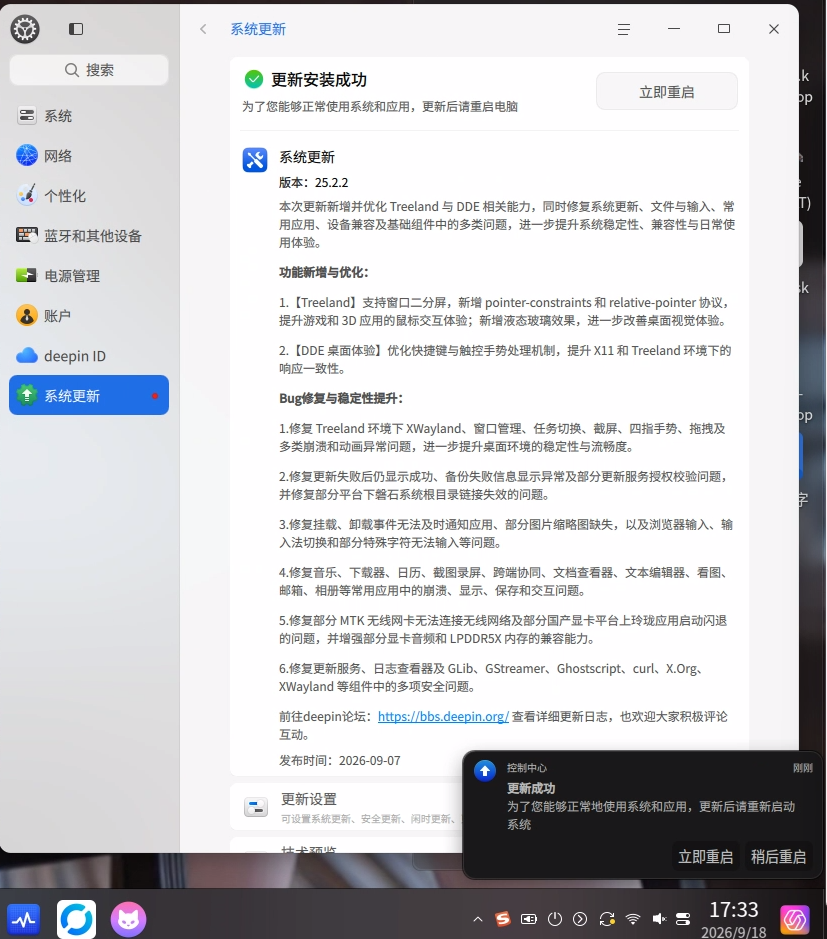Open 系统 settings category

[89, 116]
